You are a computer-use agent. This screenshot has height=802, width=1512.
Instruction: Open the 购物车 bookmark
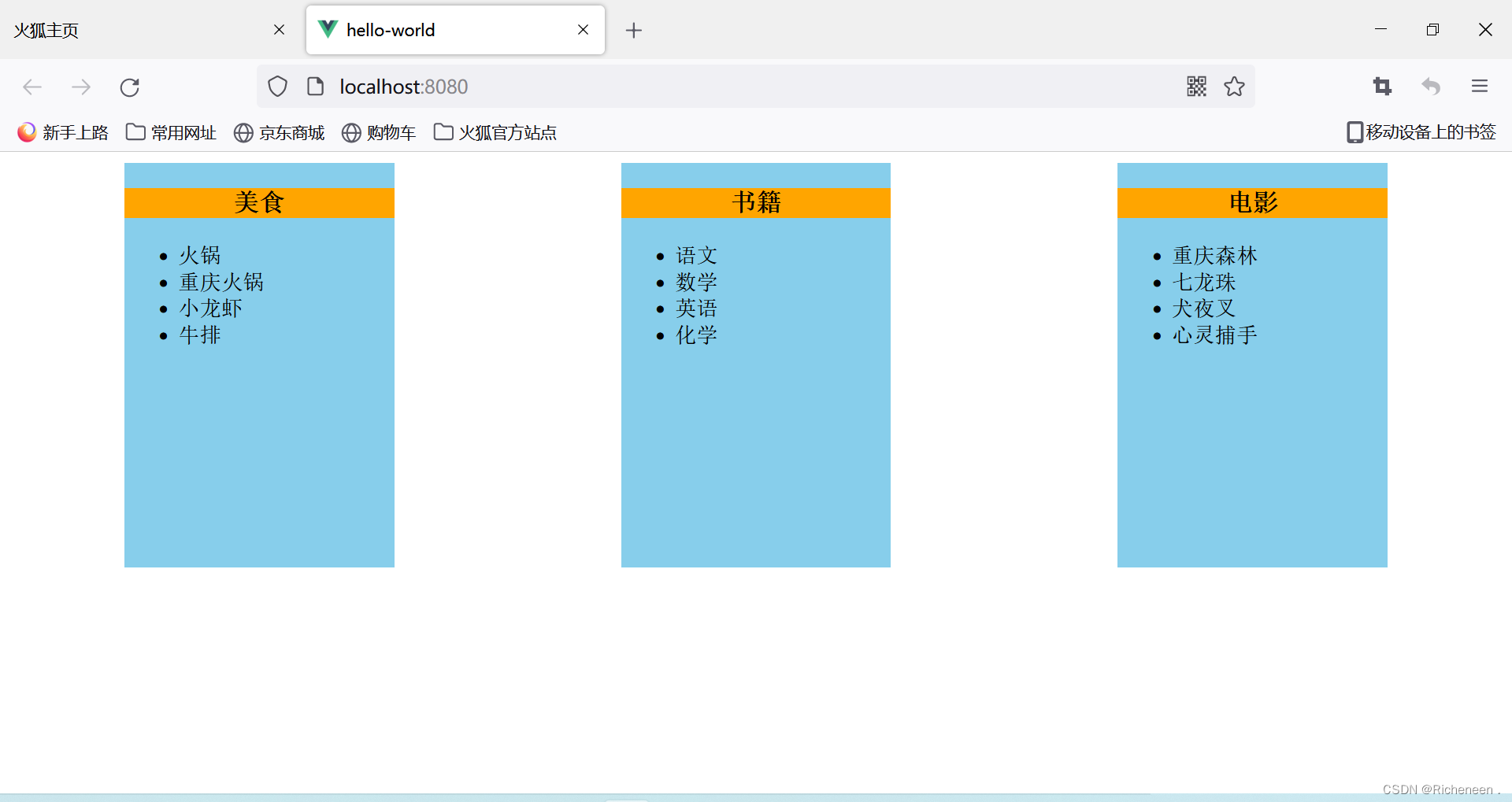[x=379, y=132]
